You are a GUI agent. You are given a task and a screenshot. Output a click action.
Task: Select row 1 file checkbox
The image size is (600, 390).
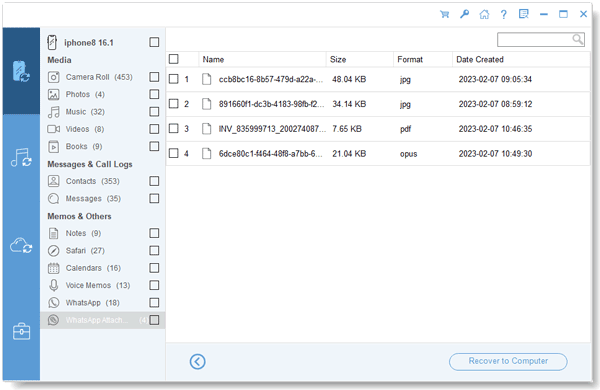click(x=174, y=79)
